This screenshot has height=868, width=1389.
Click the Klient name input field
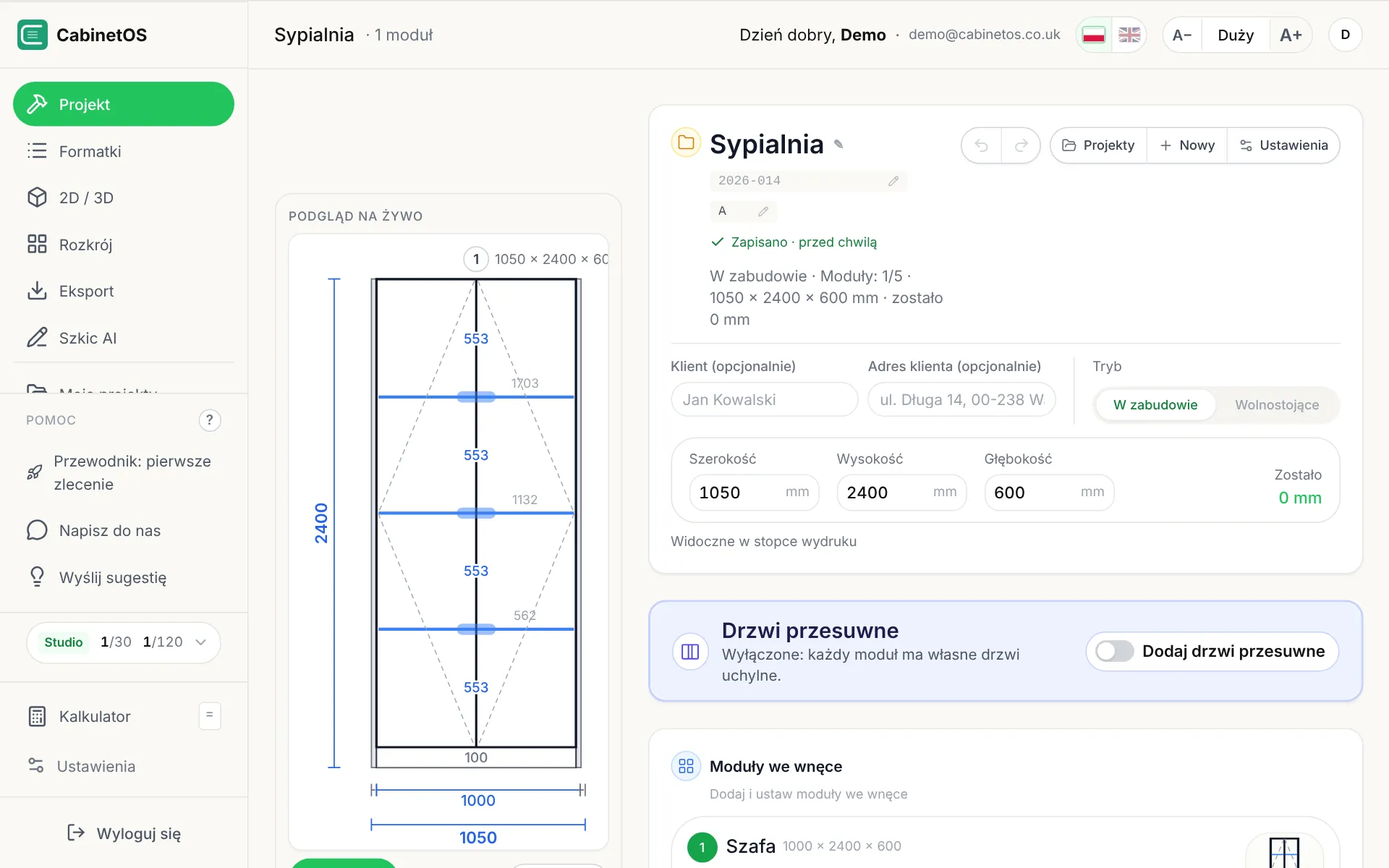[x=764, y=399]
